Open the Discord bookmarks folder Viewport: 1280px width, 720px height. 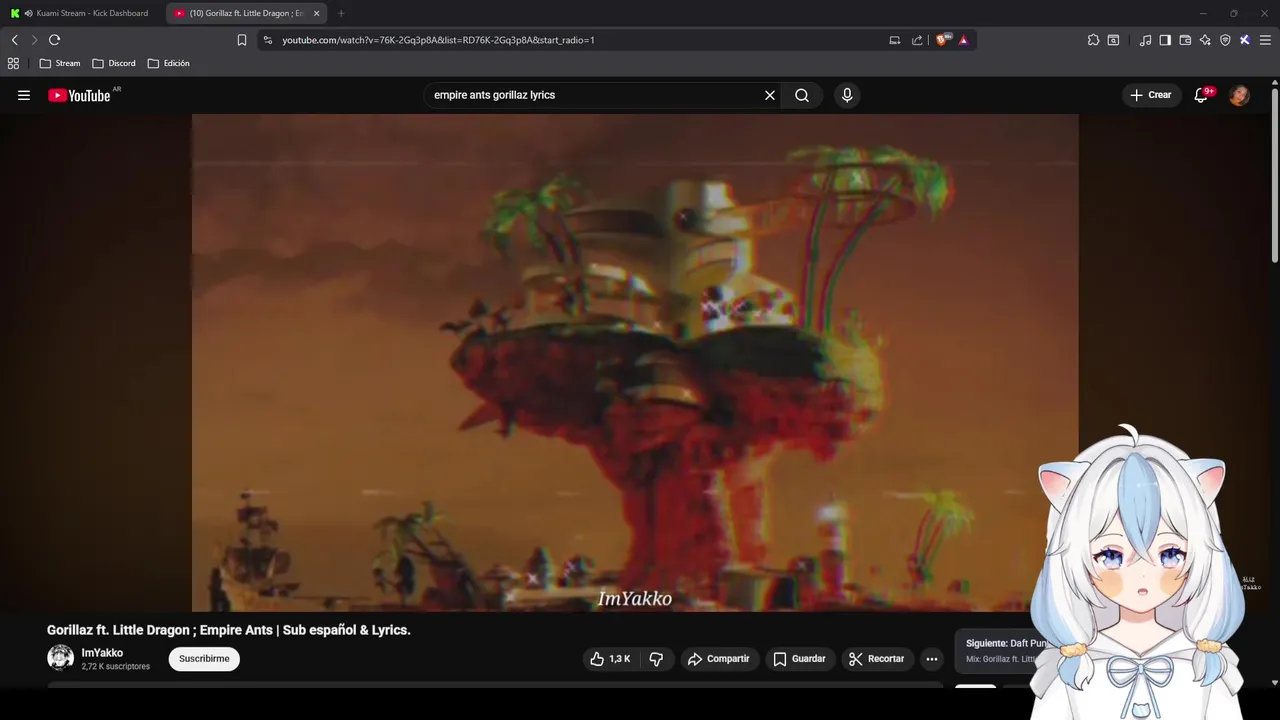pos(114,63)
